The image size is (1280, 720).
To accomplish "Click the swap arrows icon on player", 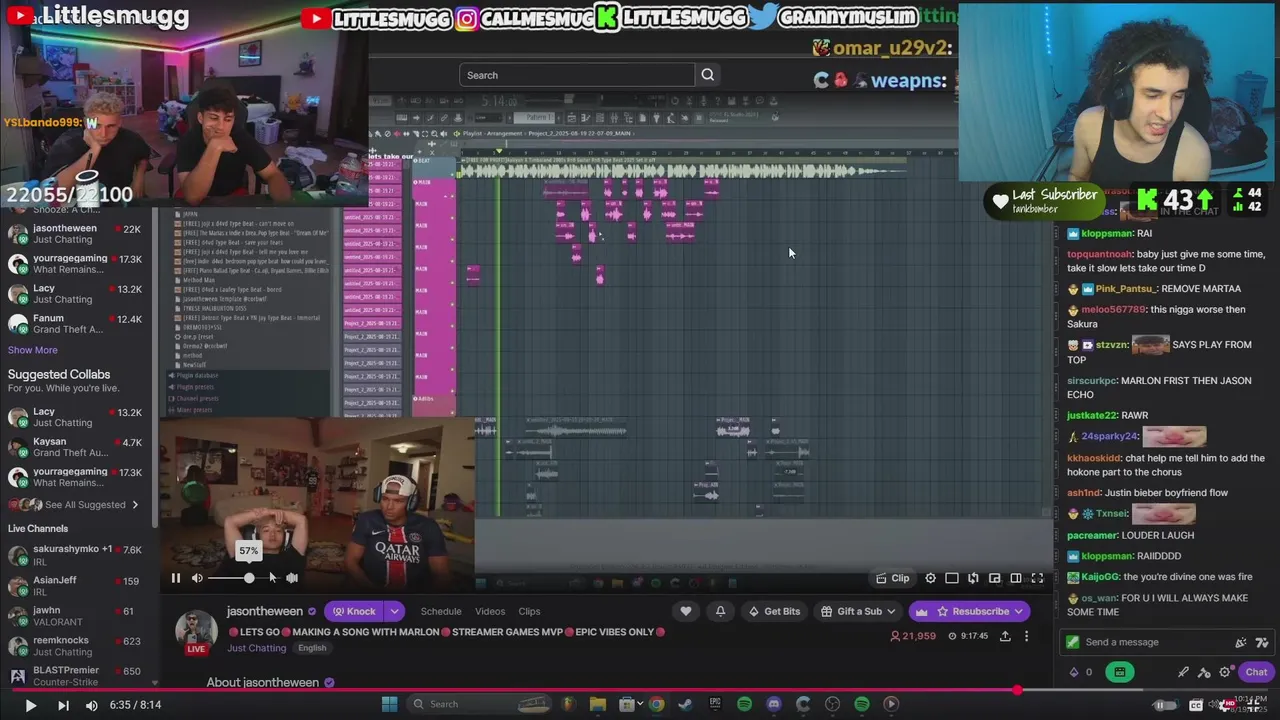I will pos(973,578).
